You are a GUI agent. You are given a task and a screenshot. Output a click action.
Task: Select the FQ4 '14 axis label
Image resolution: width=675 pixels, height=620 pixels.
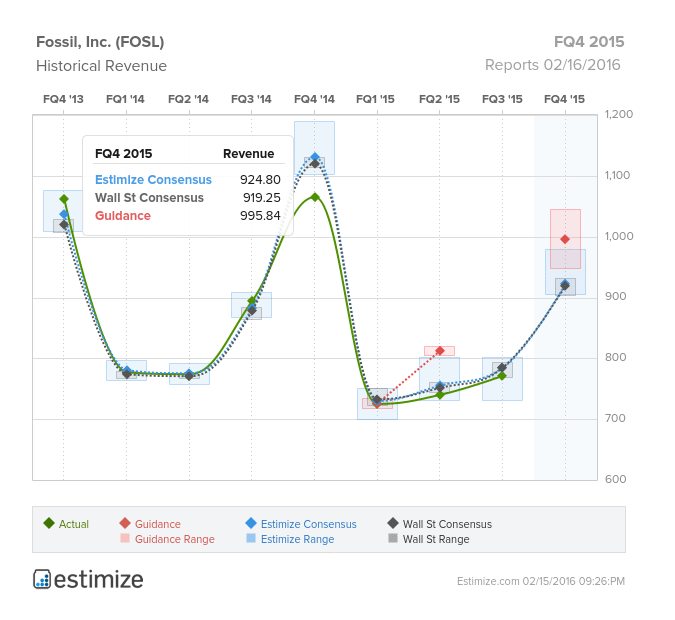pyautogui.click(x=314, y=99)
